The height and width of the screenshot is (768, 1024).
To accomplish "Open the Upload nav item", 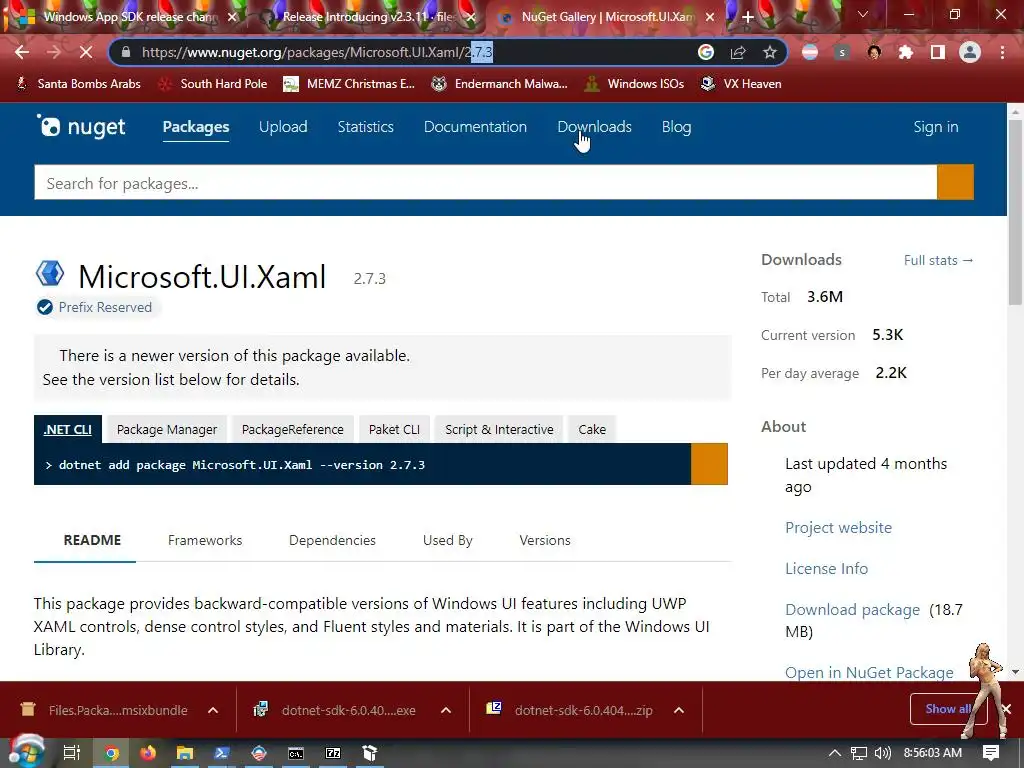I will [x=283, y=127].
